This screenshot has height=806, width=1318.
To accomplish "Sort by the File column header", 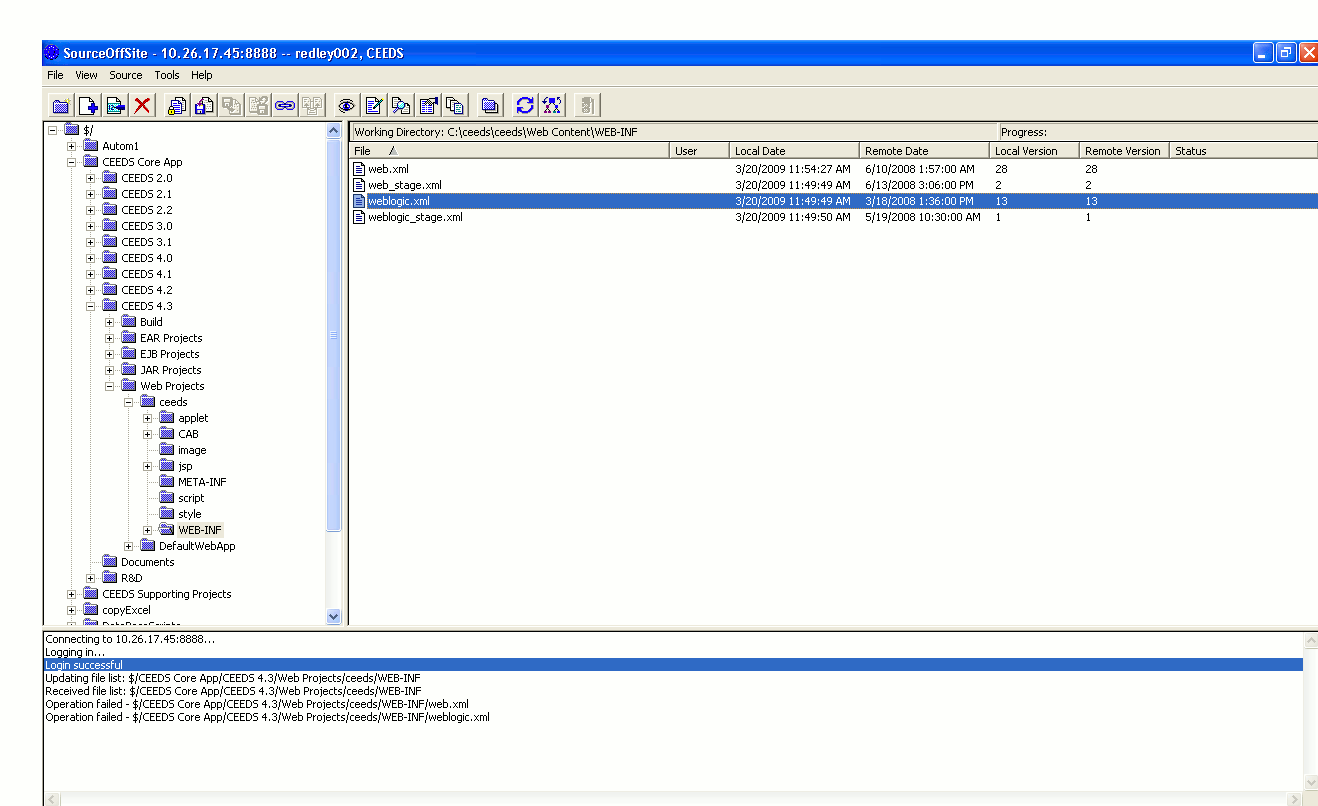I will 509,151.
